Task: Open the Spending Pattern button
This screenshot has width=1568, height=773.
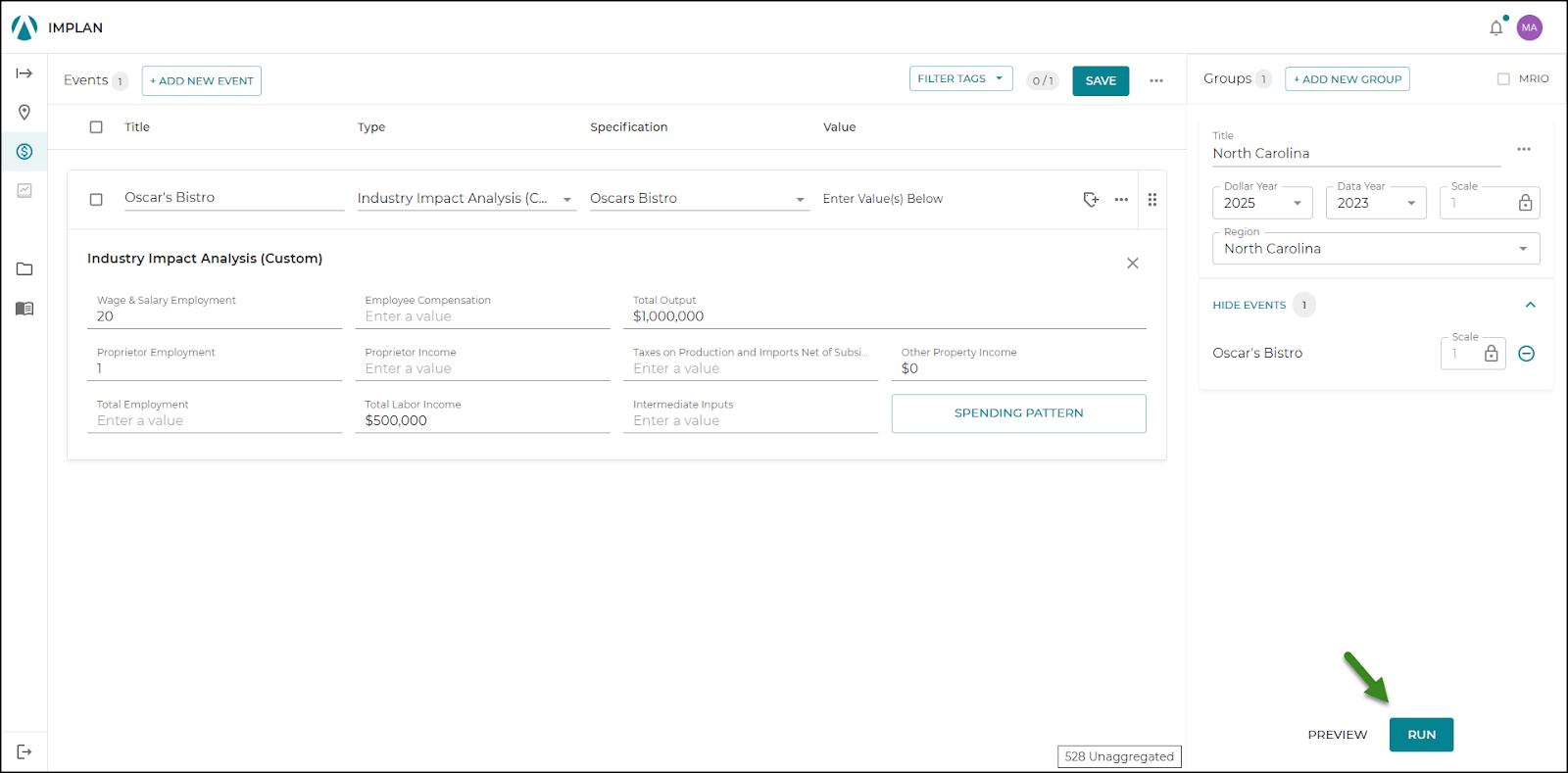Action: tap(1019, 413)
